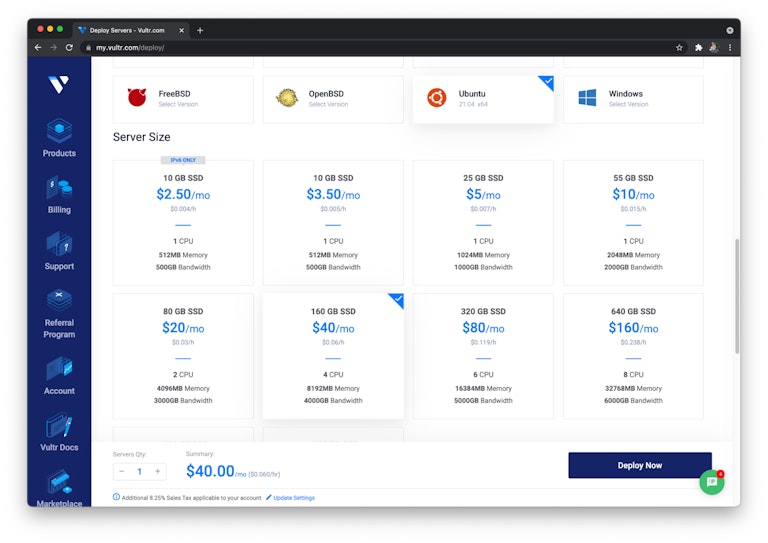Open the browser extensions puzzle icon
768x543 pixels.
point(698,47)
